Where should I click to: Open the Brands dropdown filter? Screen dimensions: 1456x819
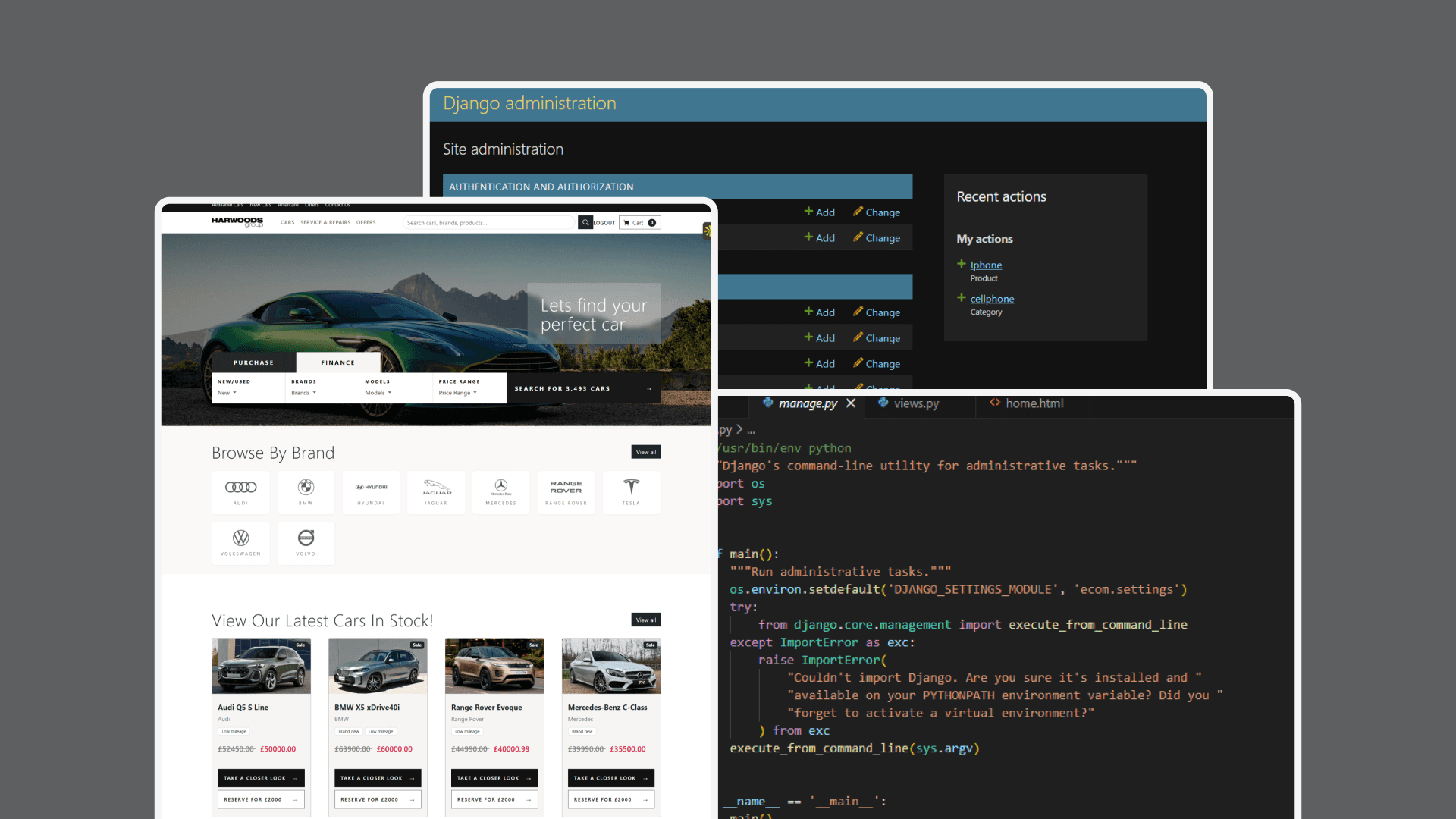click(303, 393)
